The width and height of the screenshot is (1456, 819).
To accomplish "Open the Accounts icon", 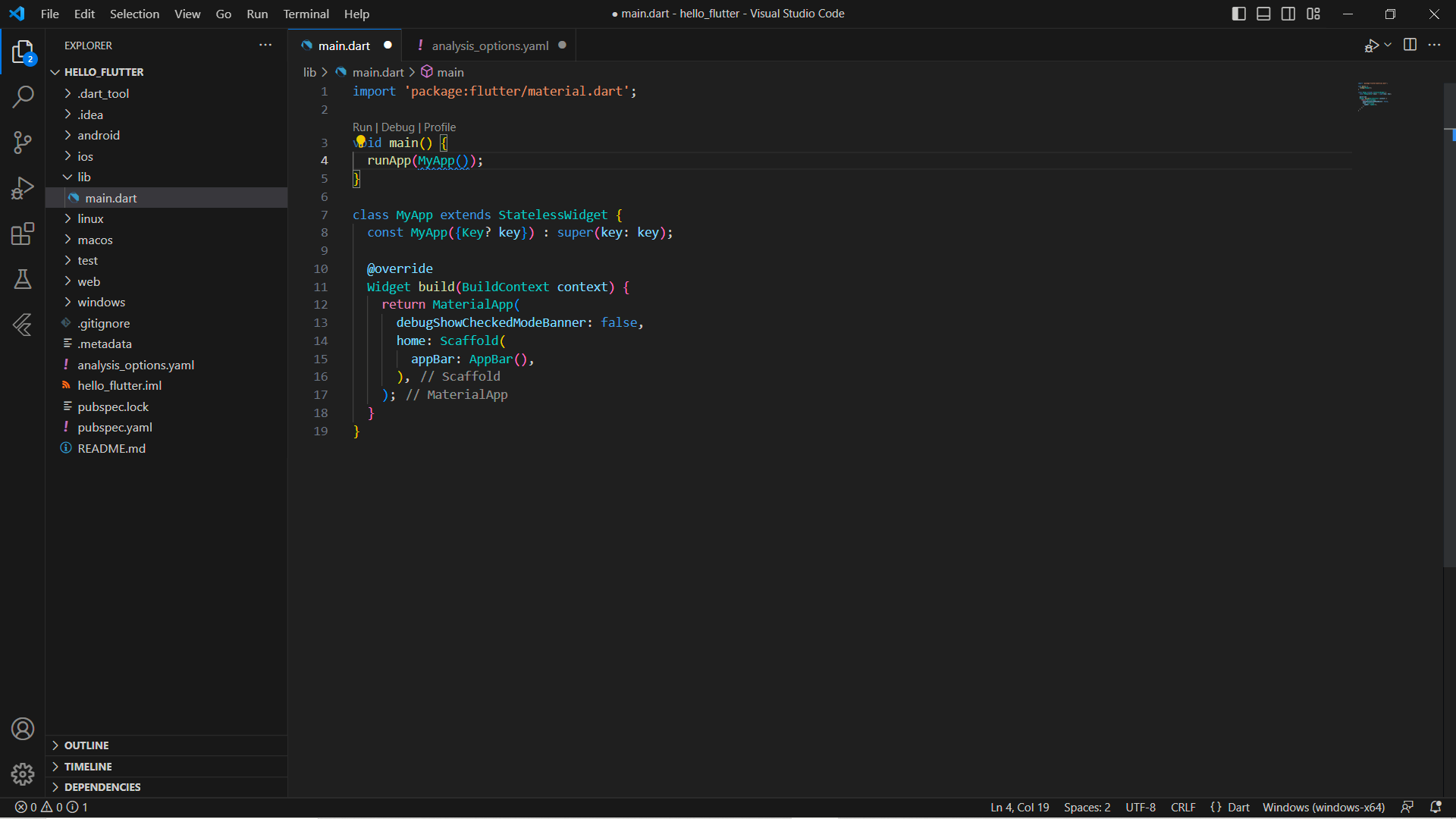I will (x=23, y=729).
